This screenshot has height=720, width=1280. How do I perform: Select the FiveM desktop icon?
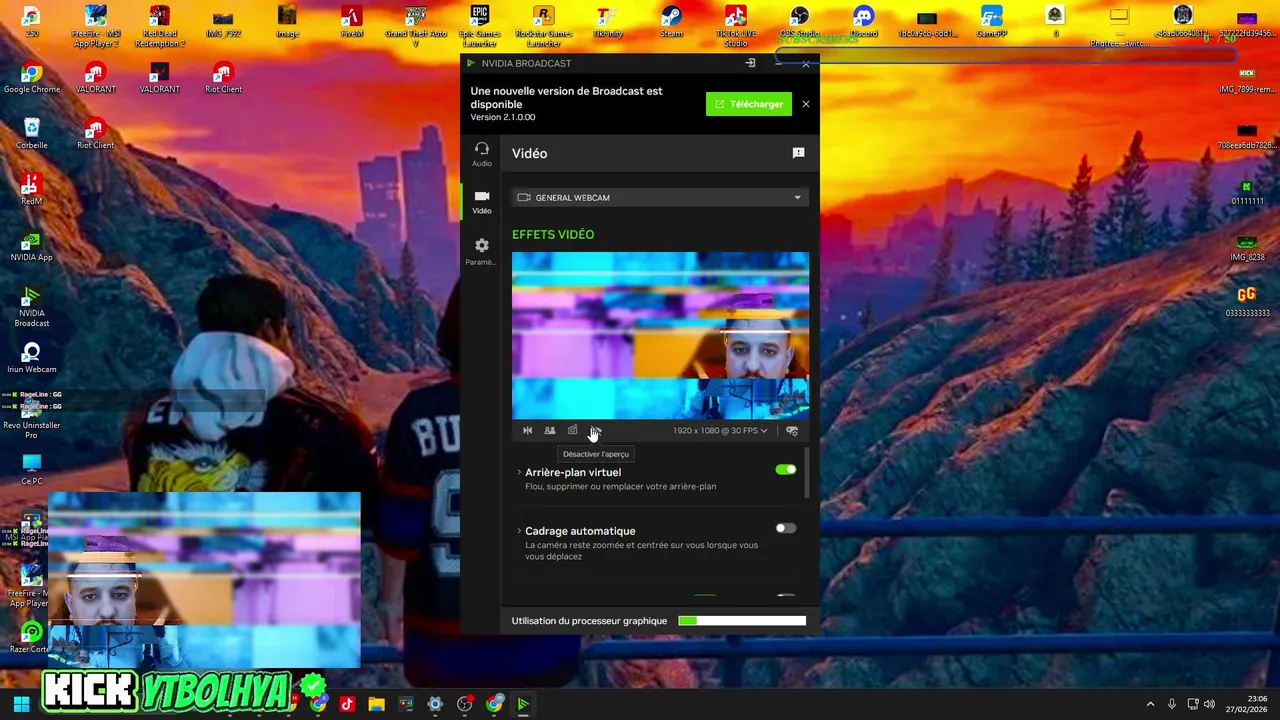coord(351,22)
